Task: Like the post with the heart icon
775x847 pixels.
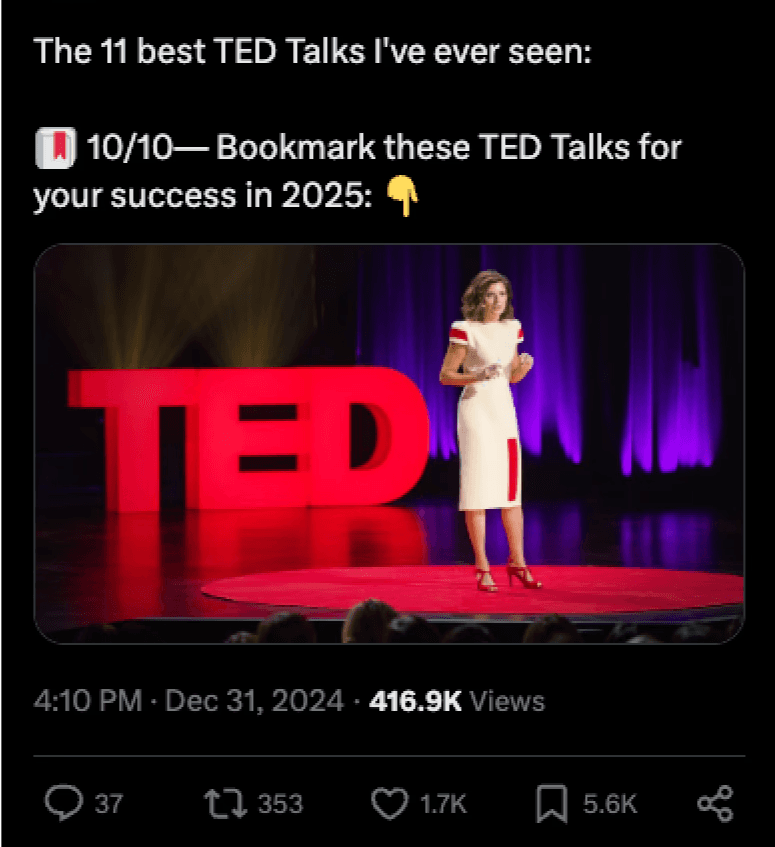Action: click(x=389, y=804)
